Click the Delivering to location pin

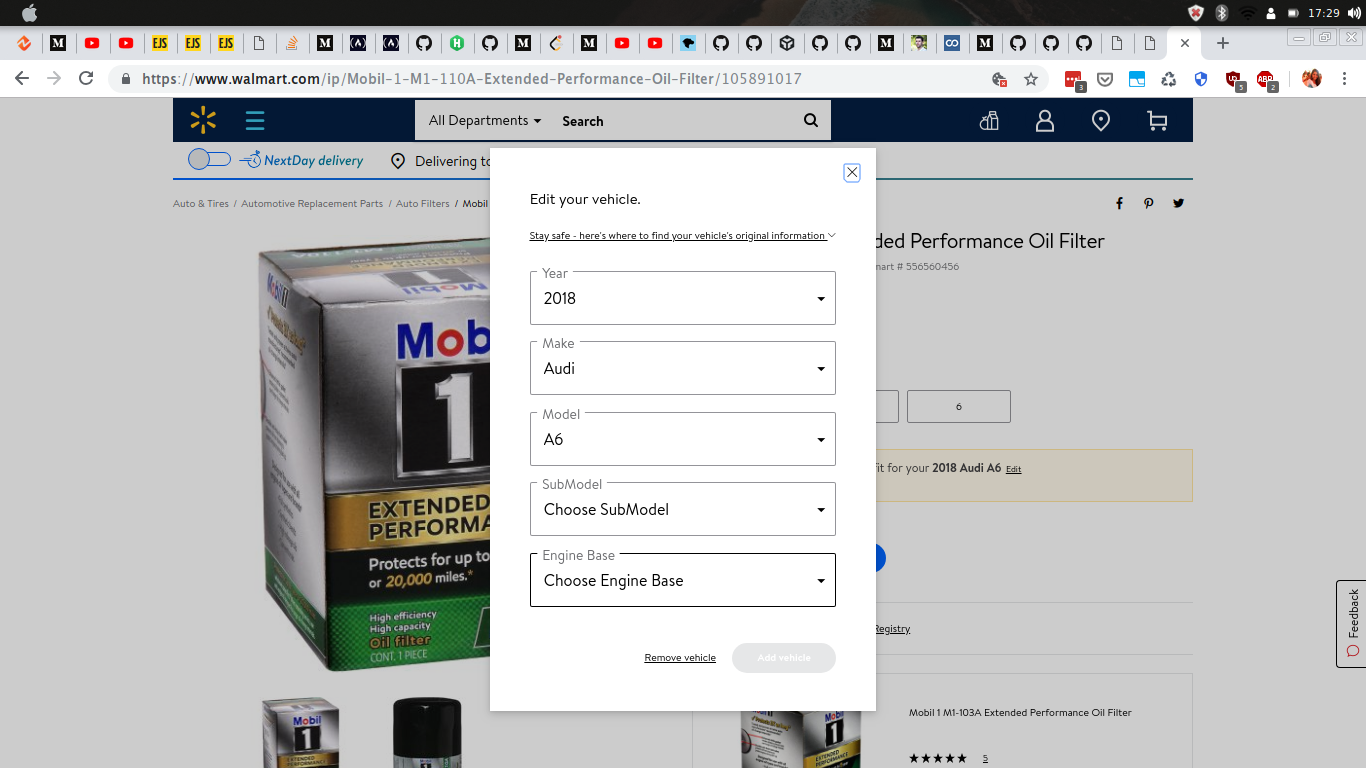tap(398, 161)
